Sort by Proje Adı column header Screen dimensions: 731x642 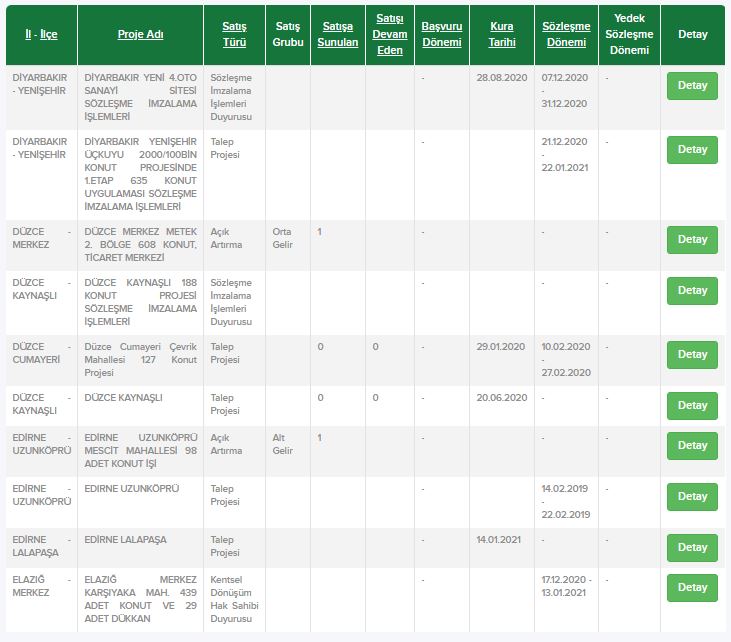140,35
